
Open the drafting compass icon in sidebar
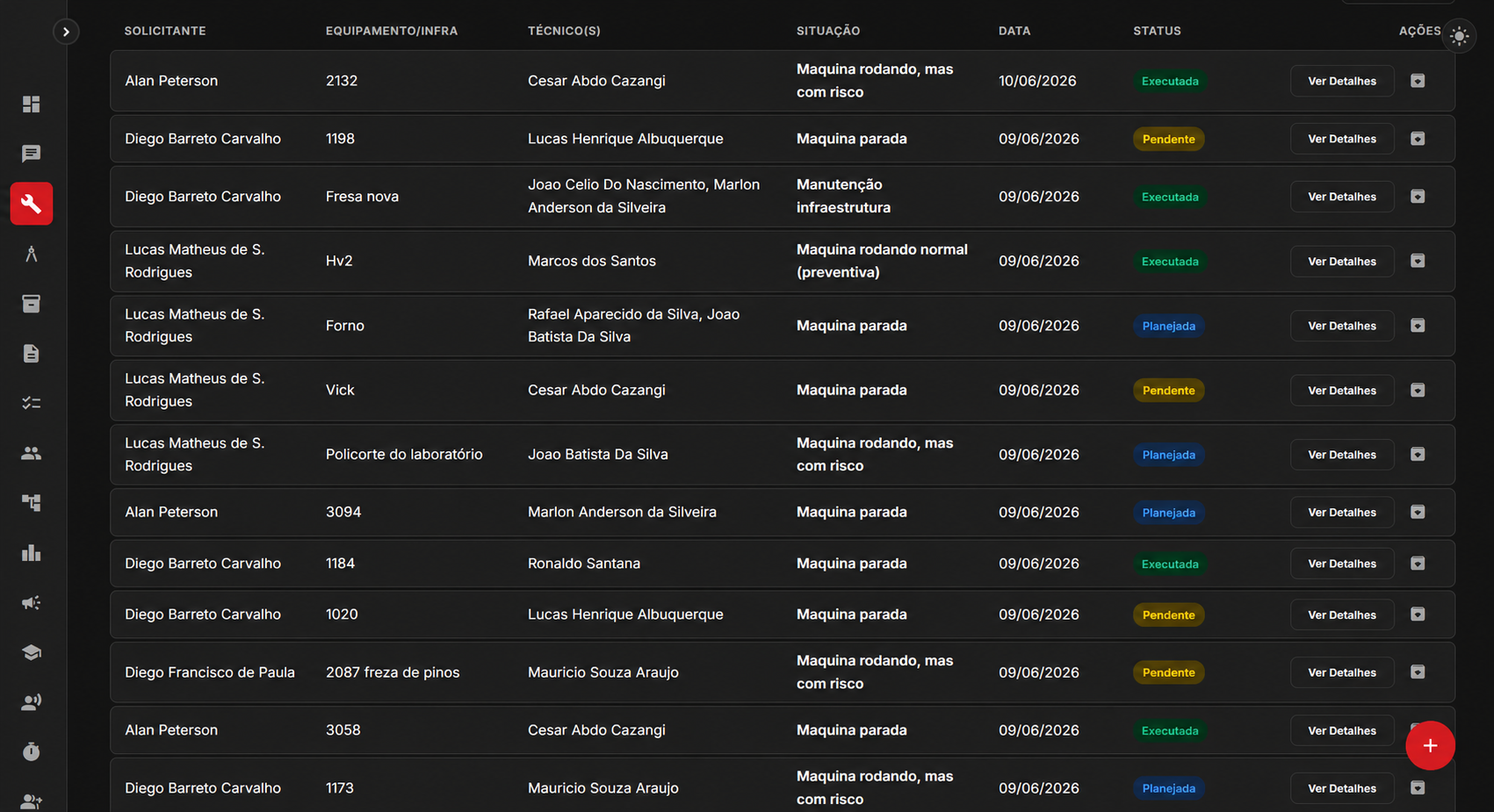[32, 254]
